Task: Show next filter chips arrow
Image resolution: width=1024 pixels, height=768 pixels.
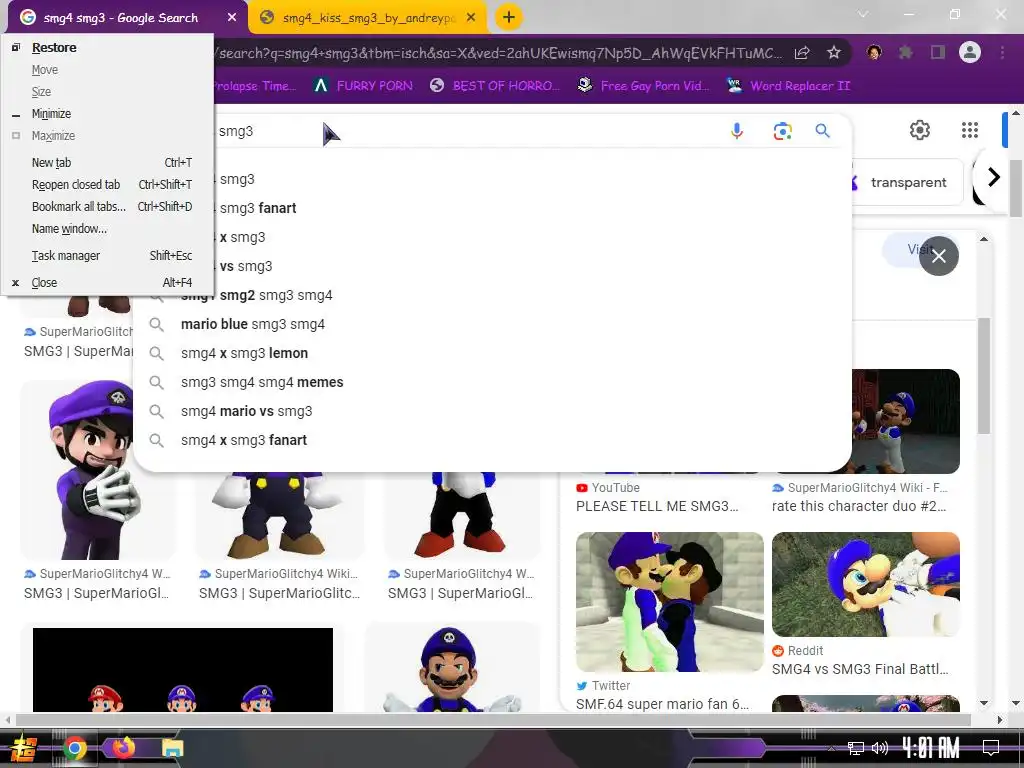Action: [x=993, y=177]
